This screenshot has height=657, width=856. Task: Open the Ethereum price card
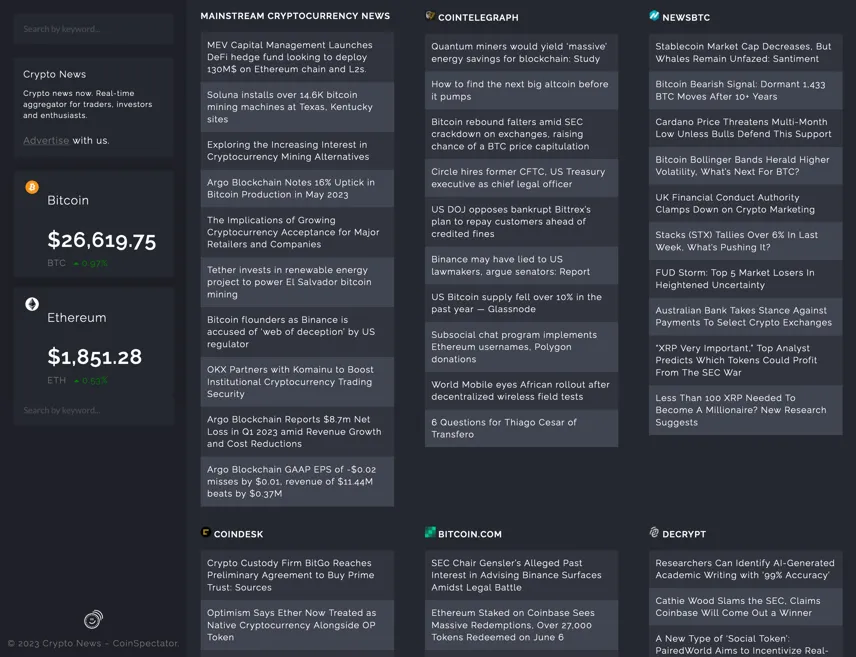tap(94, 342)
